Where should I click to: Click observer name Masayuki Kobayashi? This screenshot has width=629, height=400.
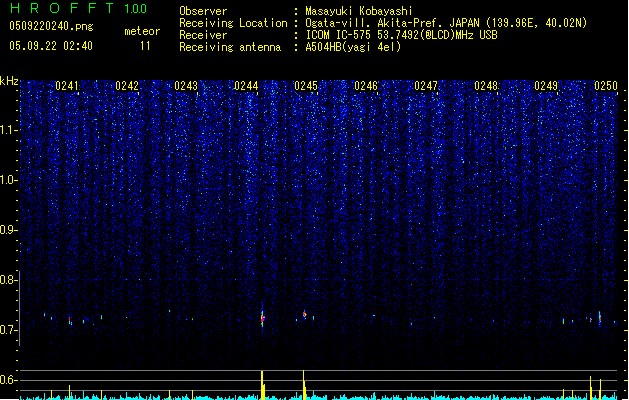[359, 11]
